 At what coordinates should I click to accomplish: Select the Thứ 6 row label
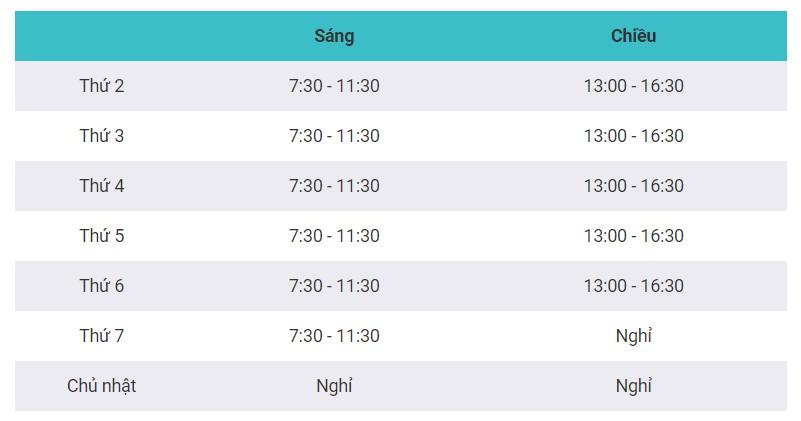102,286
